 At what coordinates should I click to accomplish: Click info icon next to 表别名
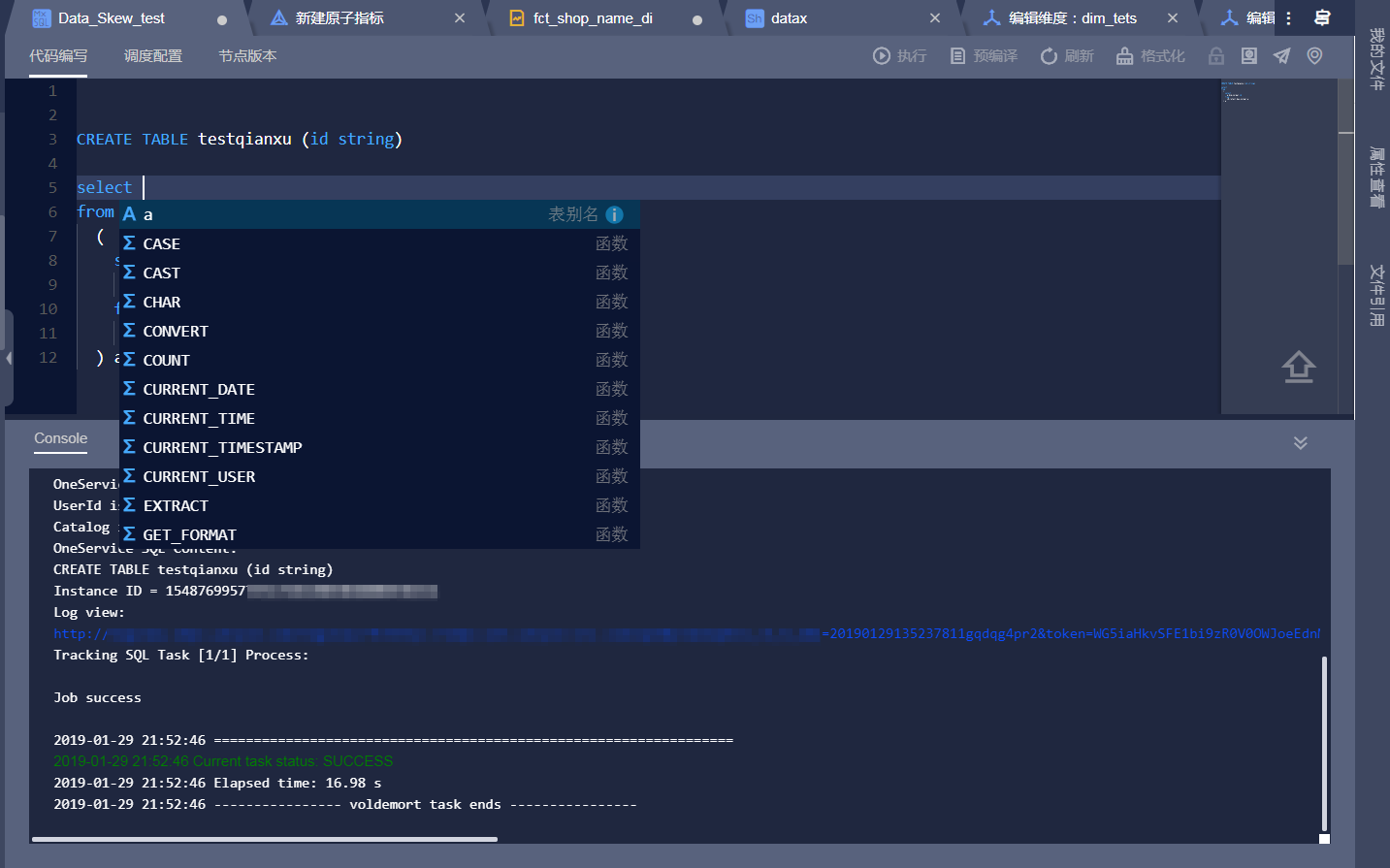pyautogui.click(x=614, y=214)
